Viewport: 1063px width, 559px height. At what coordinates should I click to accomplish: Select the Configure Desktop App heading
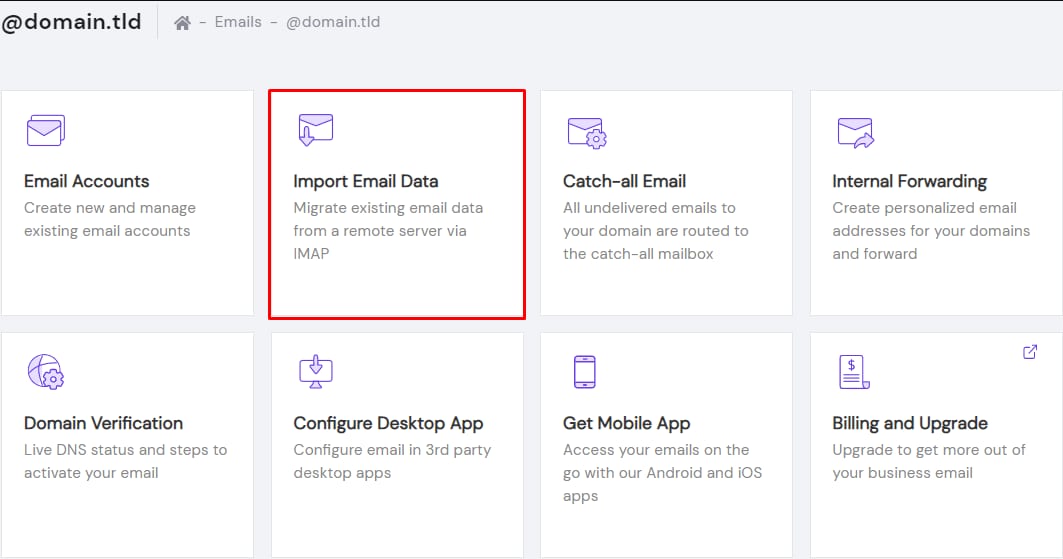point(388,423)
